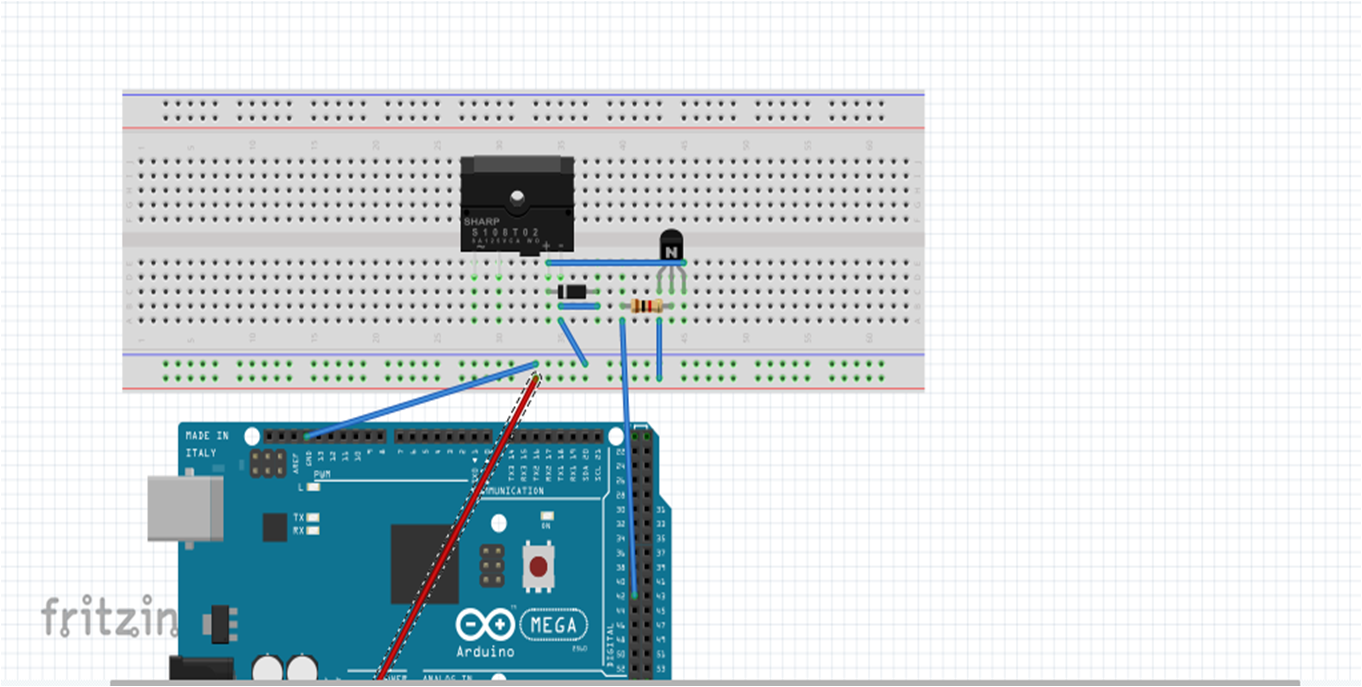
Task: Select the black diode below the relay
Action: pyautogui.click(x=574, y=290)
